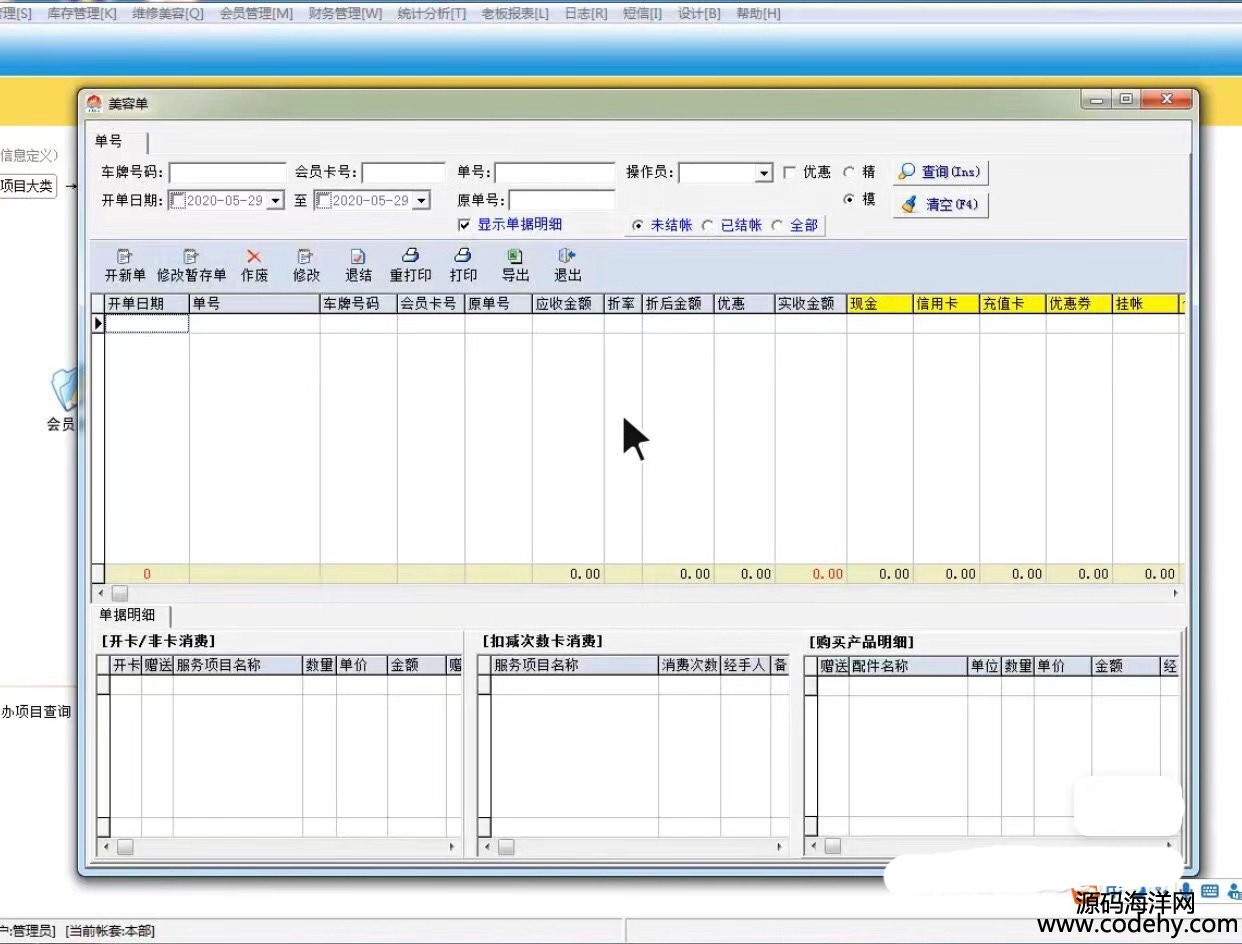Click the yellow 优惠券 column header
The width and height of the screenshot is (1242, 944).
tap(1079, 304)
